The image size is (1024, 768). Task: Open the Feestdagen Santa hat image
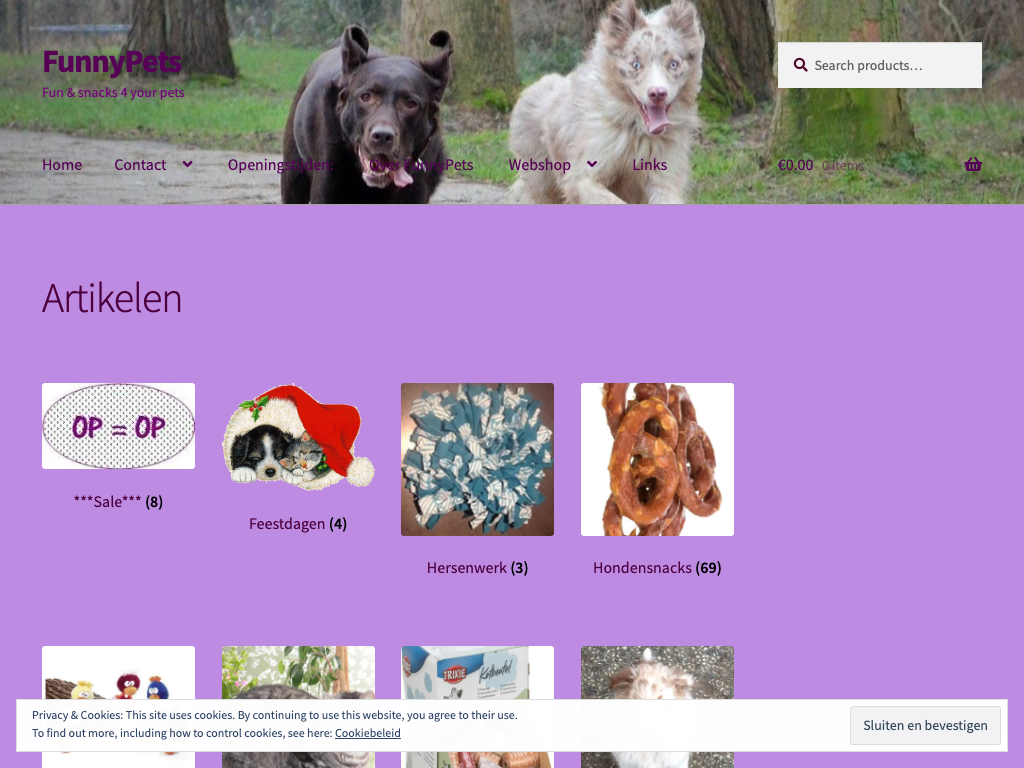click(x=298, y=437)
